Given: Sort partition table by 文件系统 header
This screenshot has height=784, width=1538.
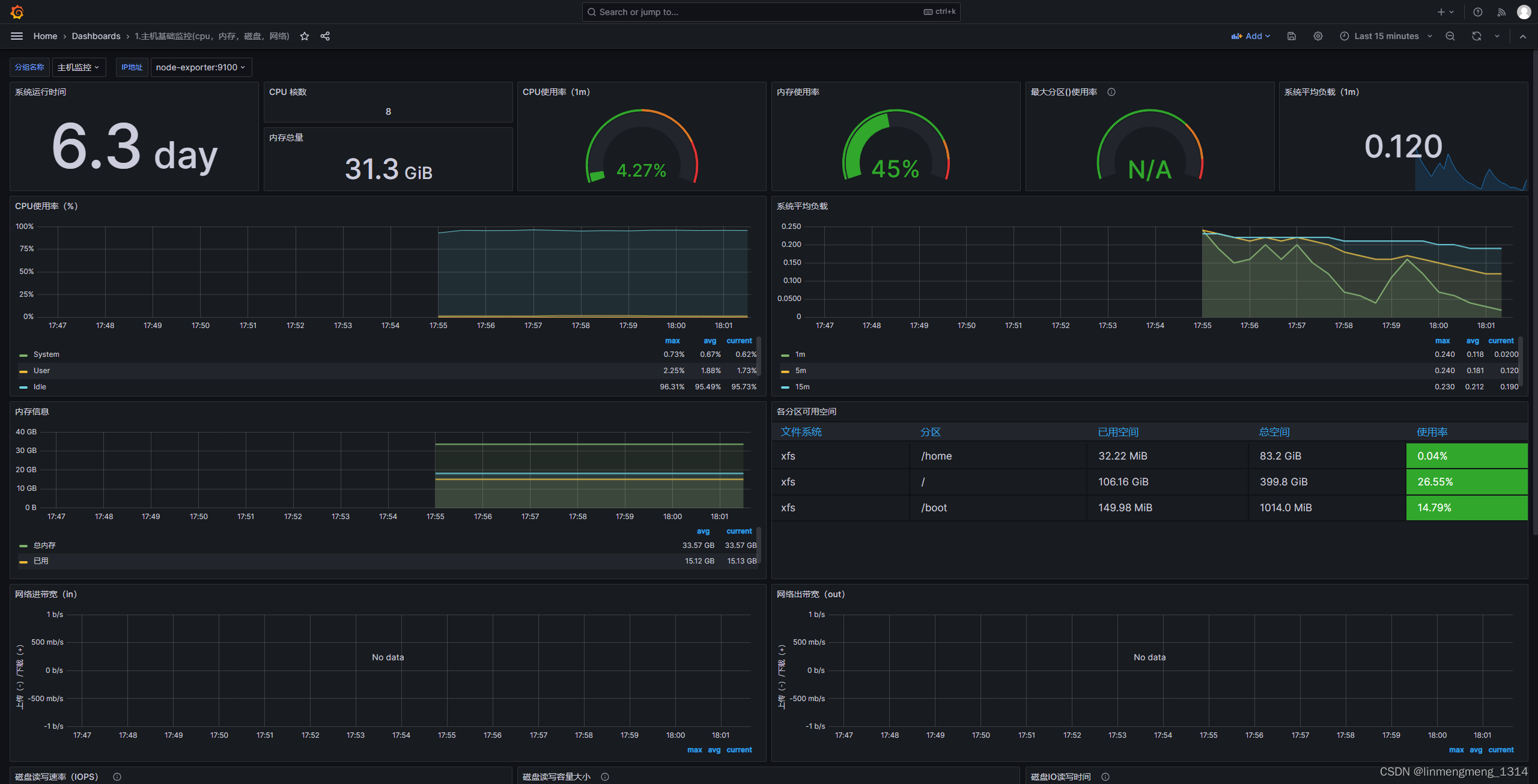Looking at the screenshot, I should click(801, 432).
